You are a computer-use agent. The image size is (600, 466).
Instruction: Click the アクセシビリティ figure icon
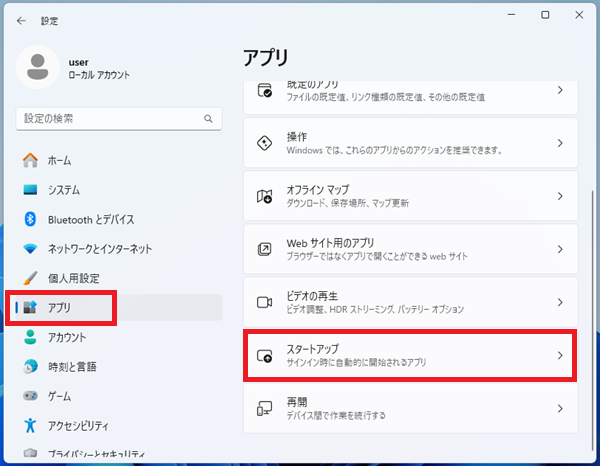coord(30,425)
